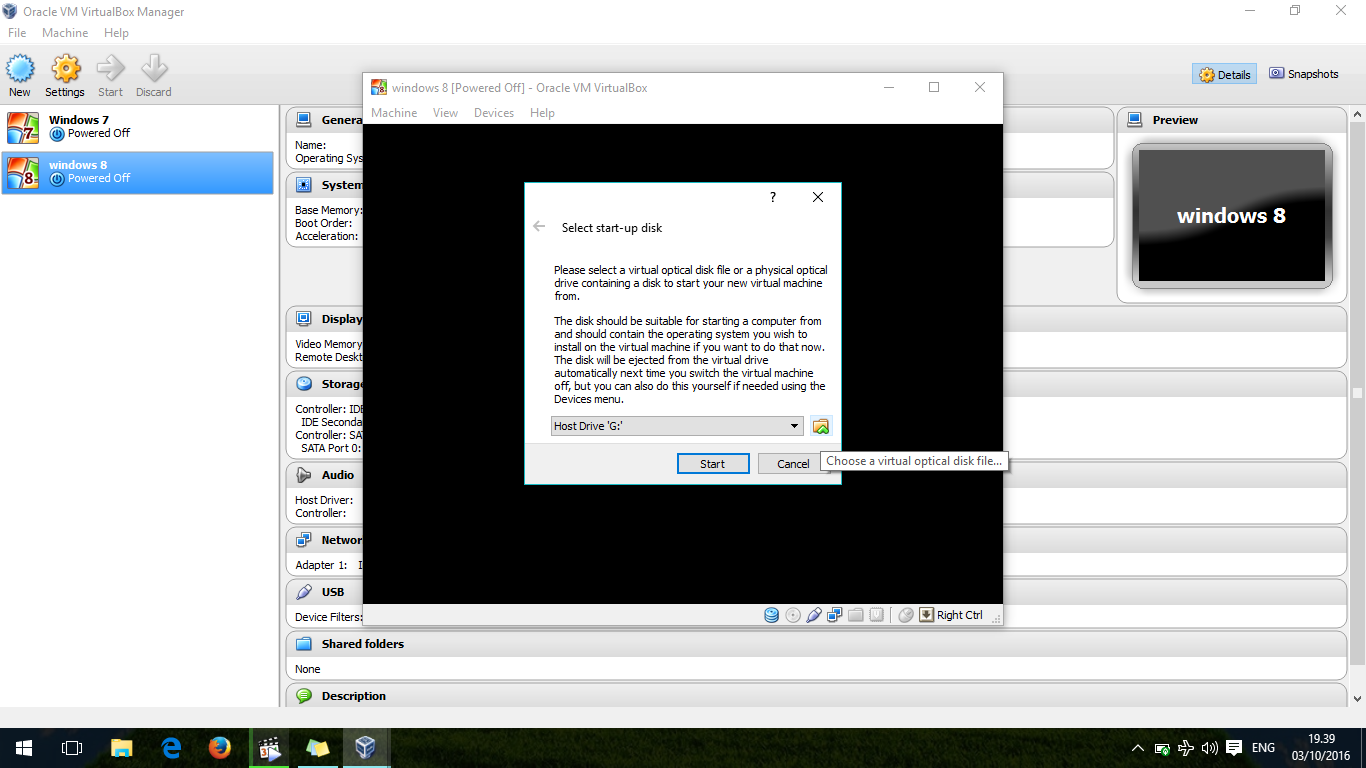Click the airplane mode tray icon

[x=1186, y=748]
